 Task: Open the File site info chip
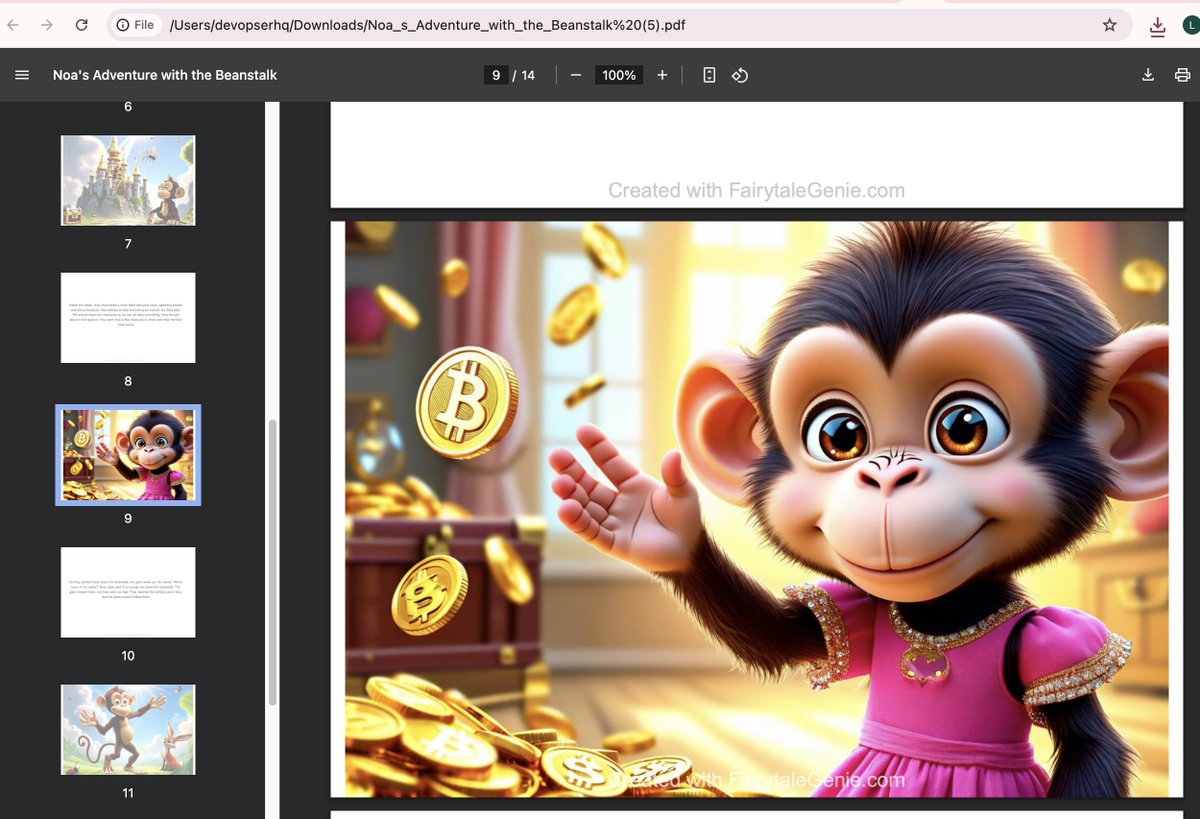(x=135, y=25)
